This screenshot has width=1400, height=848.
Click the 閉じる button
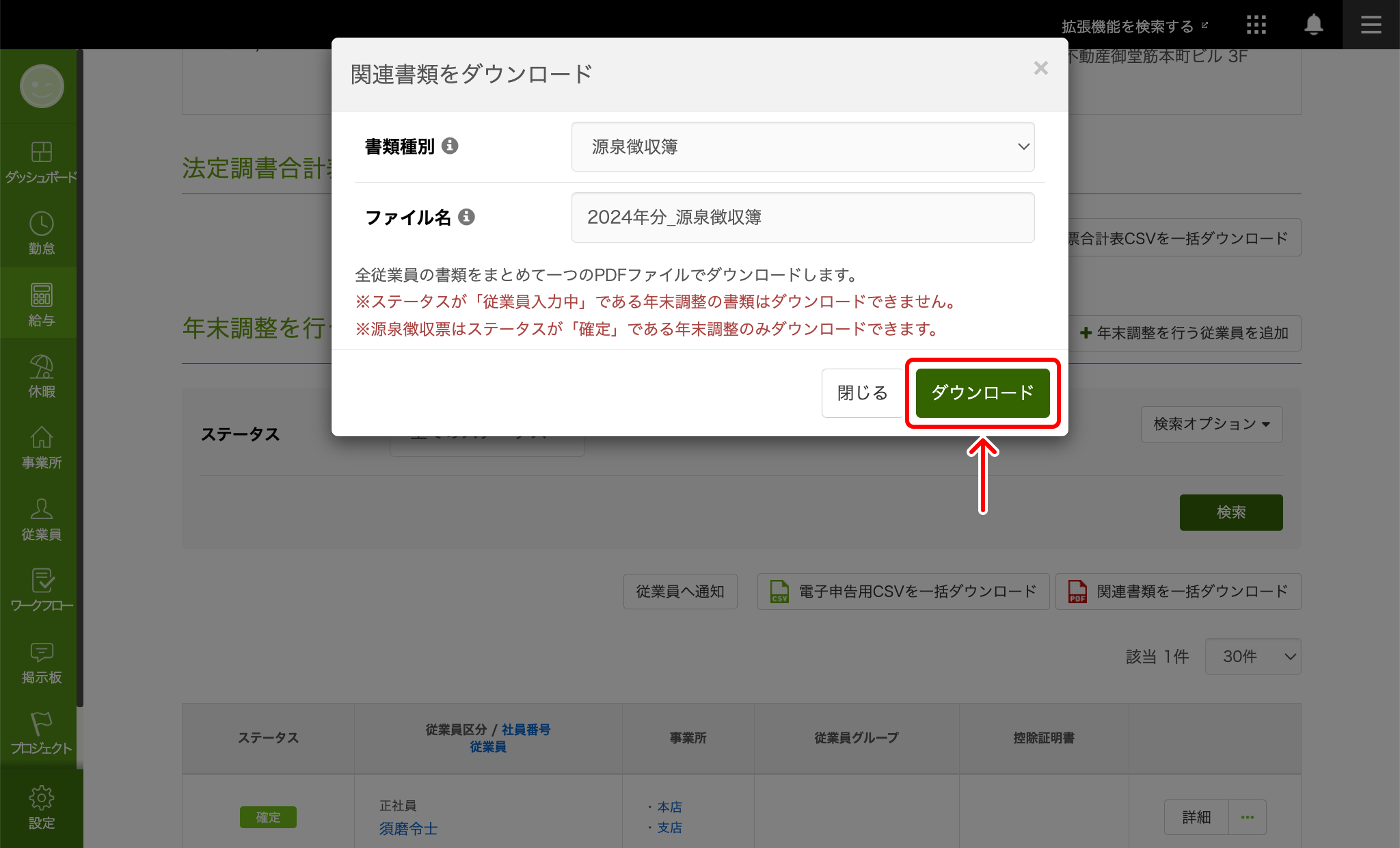862,393
